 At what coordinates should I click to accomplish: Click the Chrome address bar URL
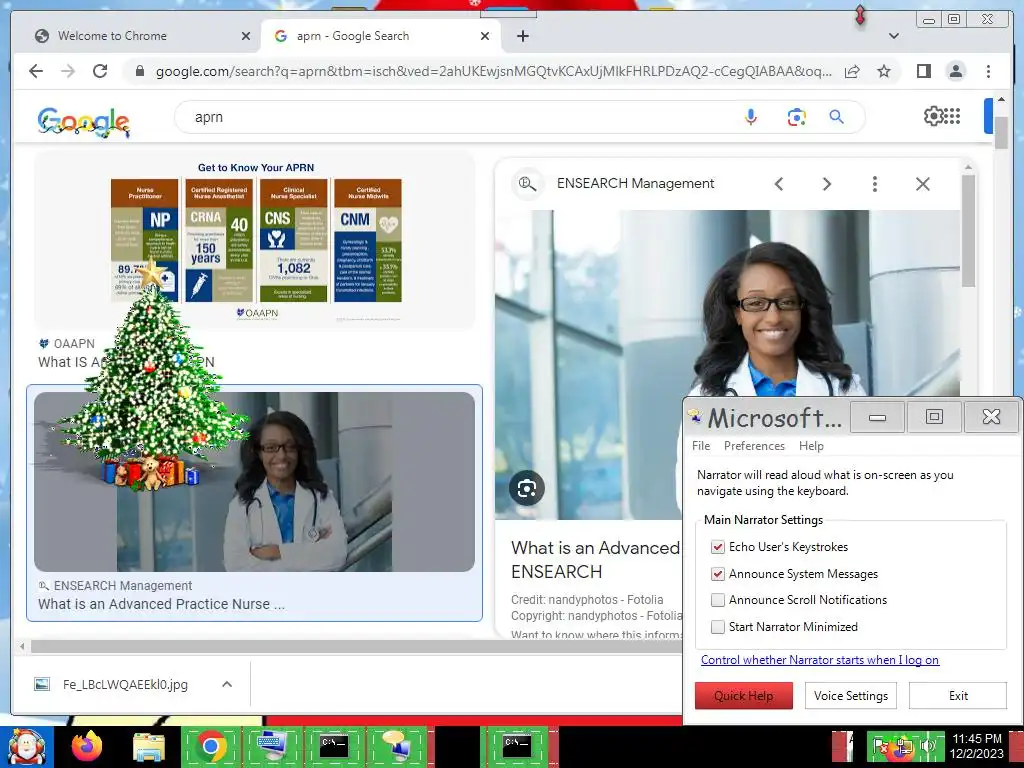click(x=493, y=71)
